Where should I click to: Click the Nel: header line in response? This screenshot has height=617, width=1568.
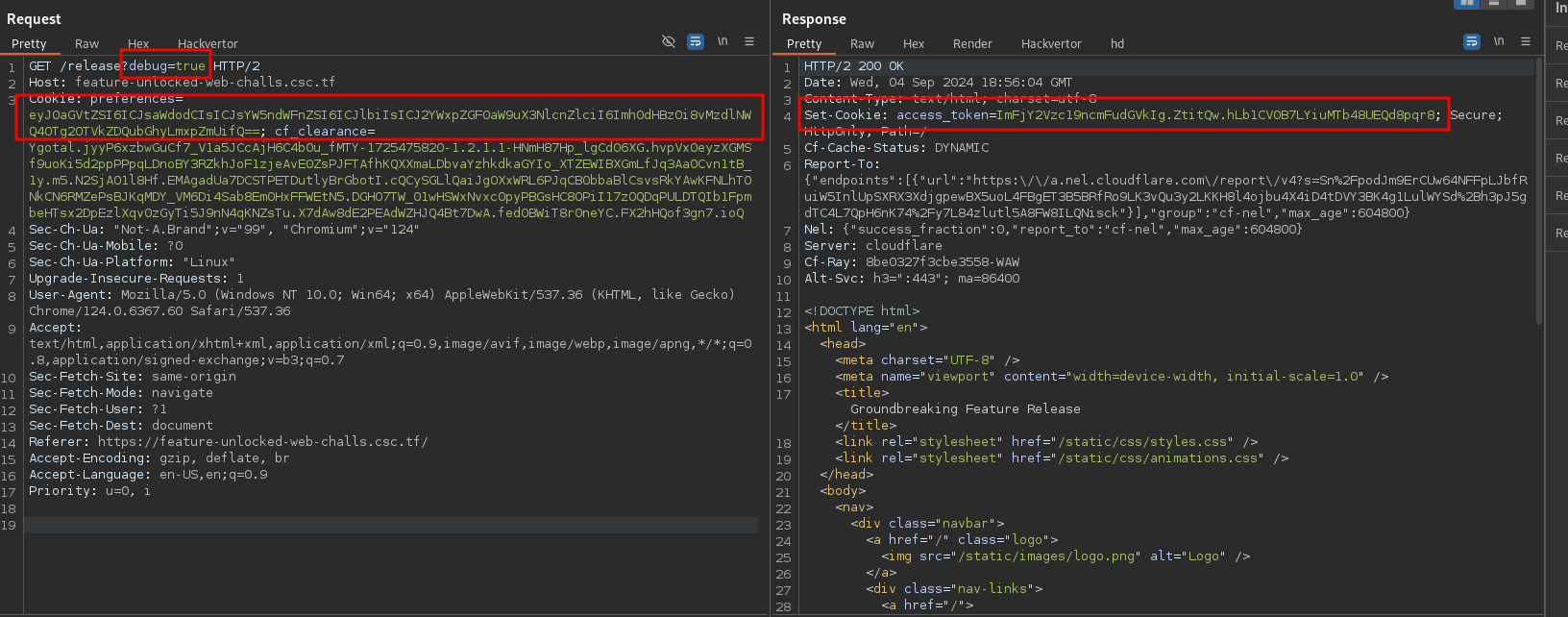1053,230
